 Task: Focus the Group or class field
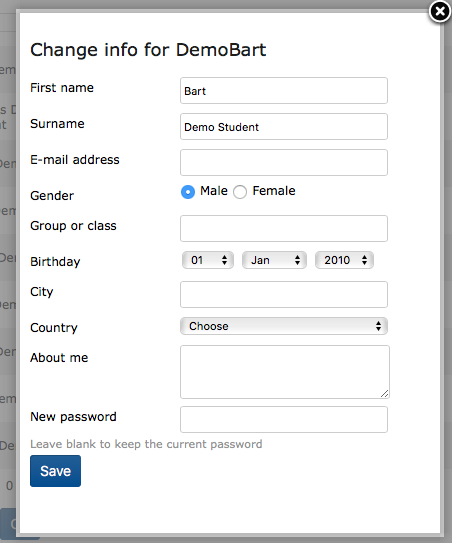pyautogui.click(x=284, y=229)
